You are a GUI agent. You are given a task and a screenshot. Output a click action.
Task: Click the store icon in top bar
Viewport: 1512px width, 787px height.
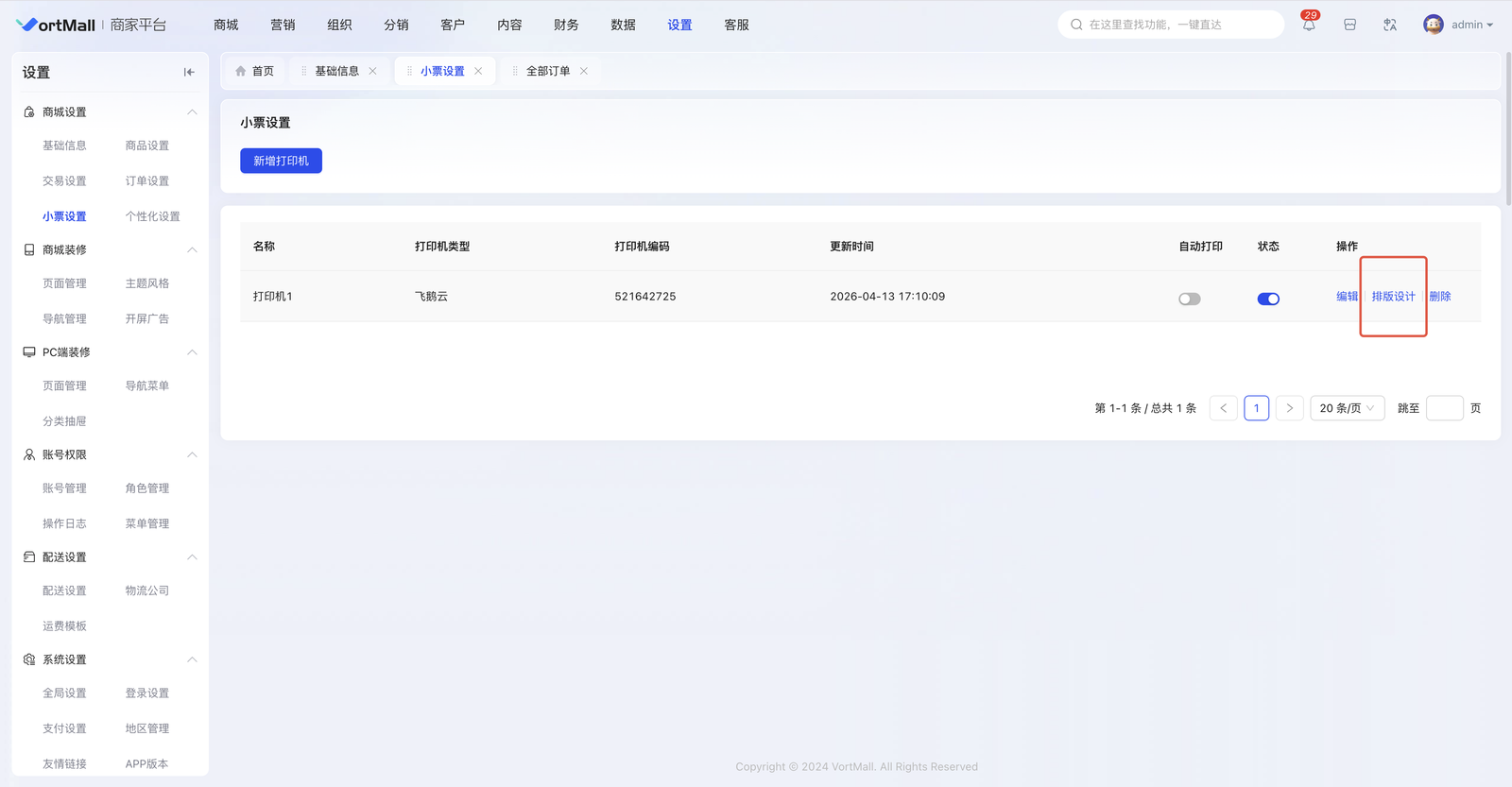click(1349, 26)
